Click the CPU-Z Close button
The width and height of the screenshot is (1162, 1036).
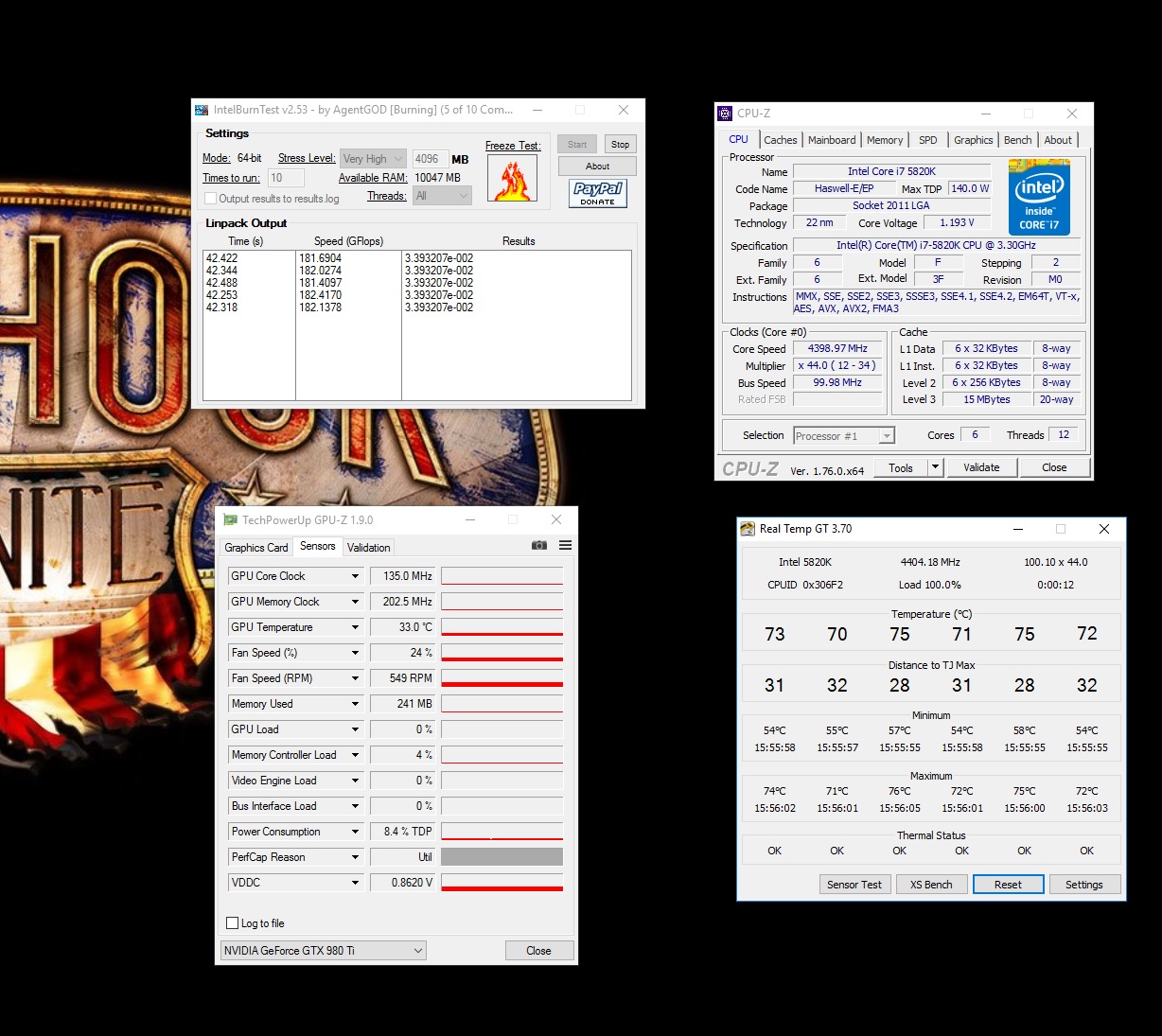click(x=1054, y=467)
